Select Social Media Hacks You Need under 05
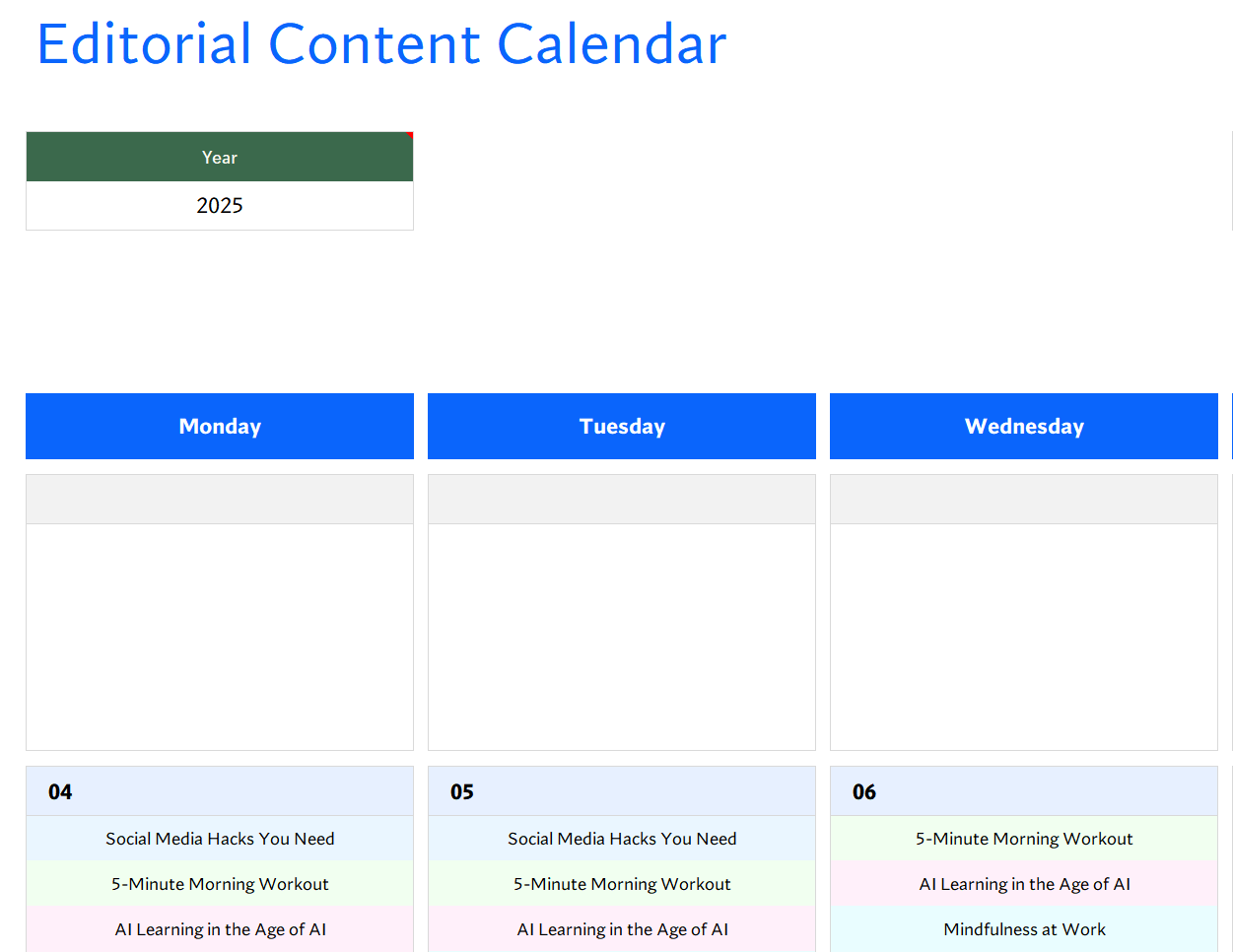This screenshot has width=1233, height=952. pos(622,839)
